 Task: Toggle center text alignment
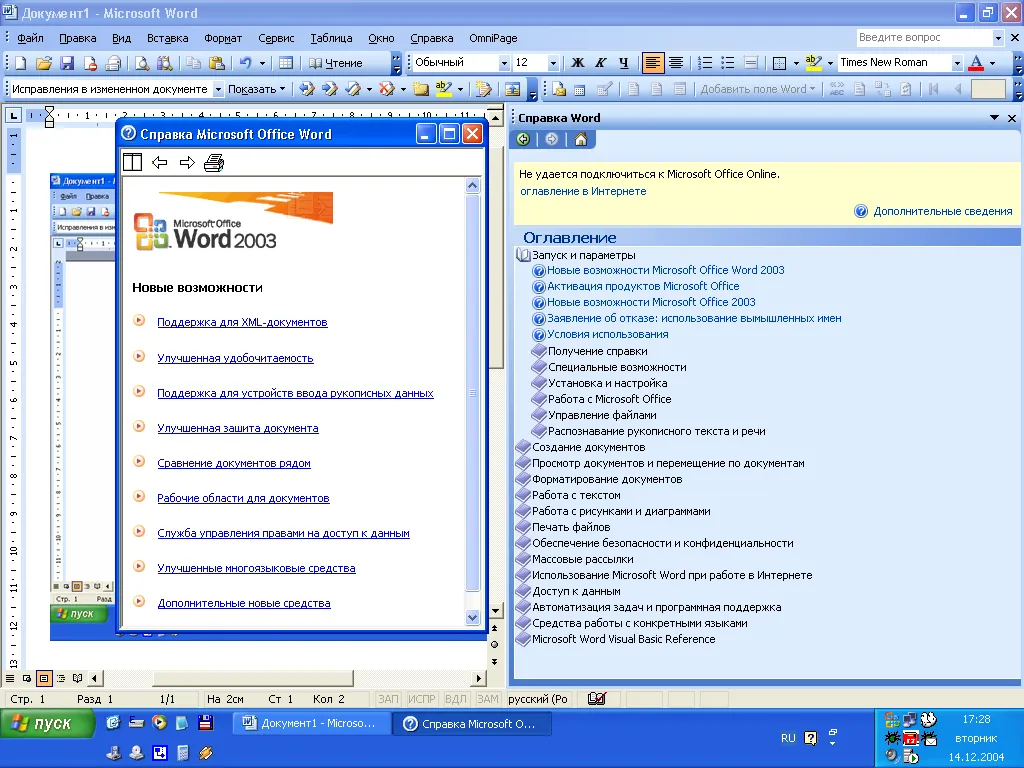coord(676,63)
